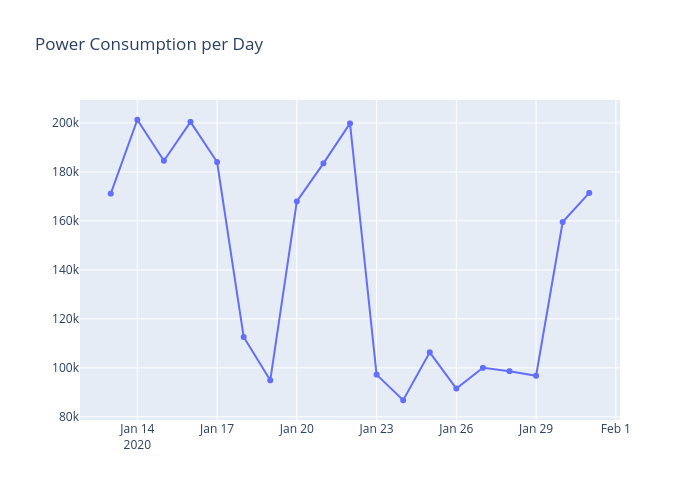Click the Jan 26 x-axis label

click(x=456, y=429)
